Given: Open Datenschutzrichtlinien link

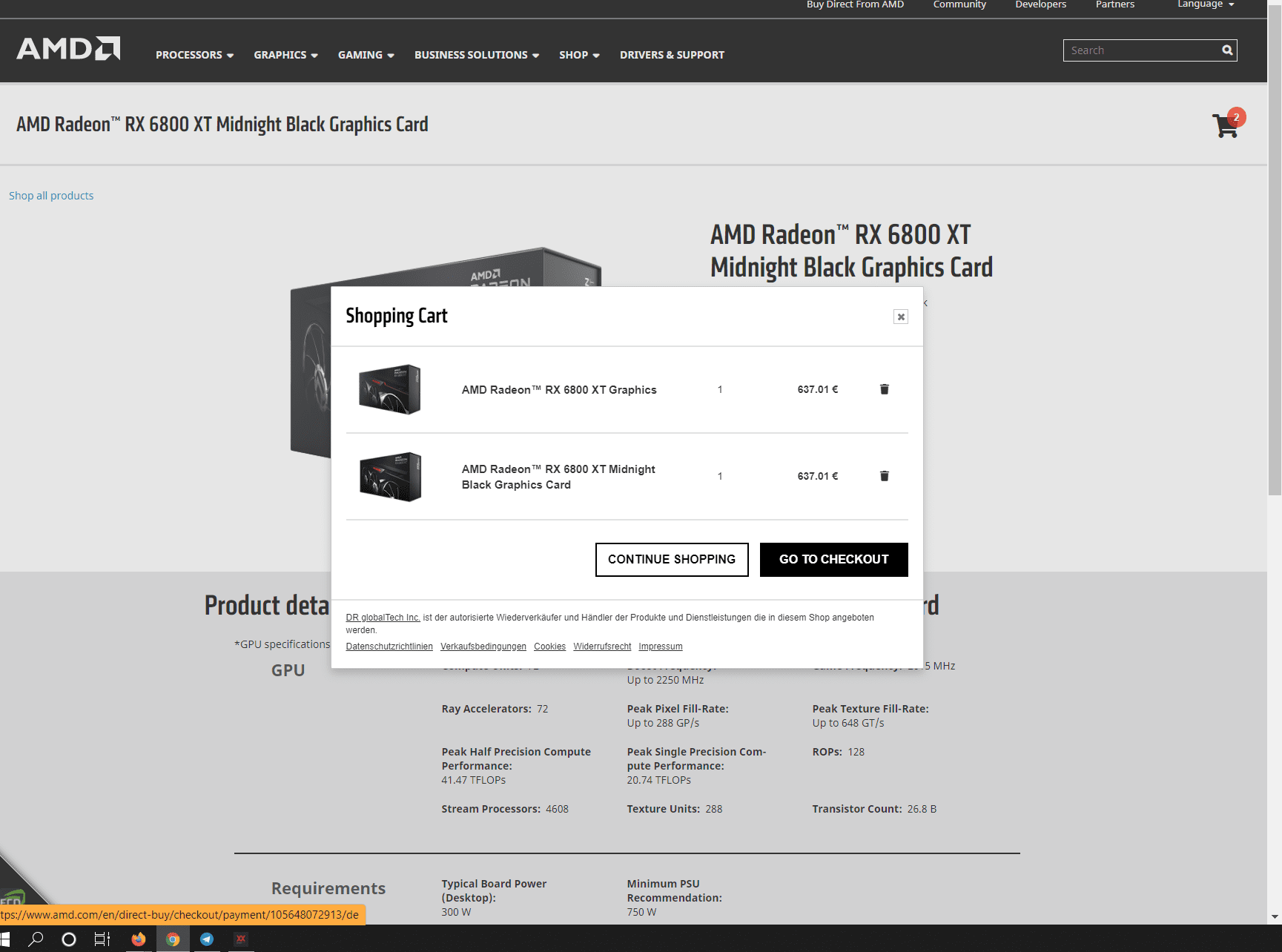Looking at the screenshot, I should [x=389, y=647].
